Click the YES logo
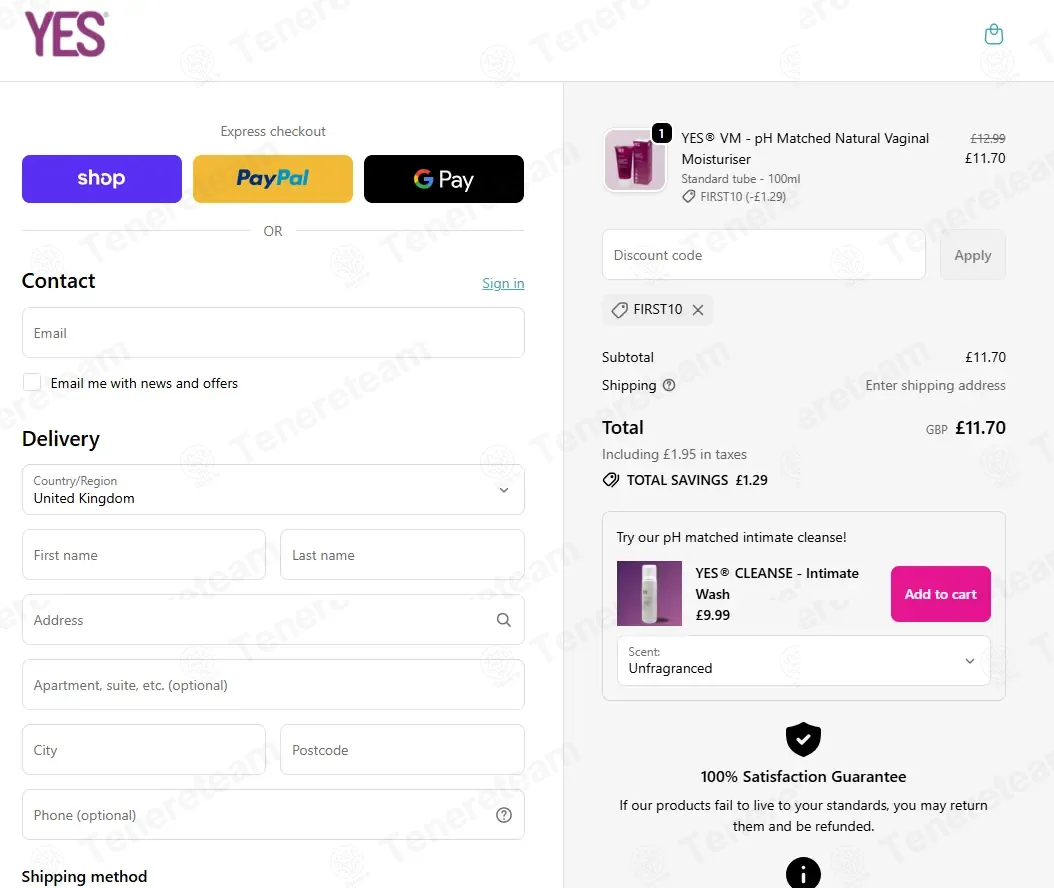The image size is (1054, 888). click(x=66, y=34)
